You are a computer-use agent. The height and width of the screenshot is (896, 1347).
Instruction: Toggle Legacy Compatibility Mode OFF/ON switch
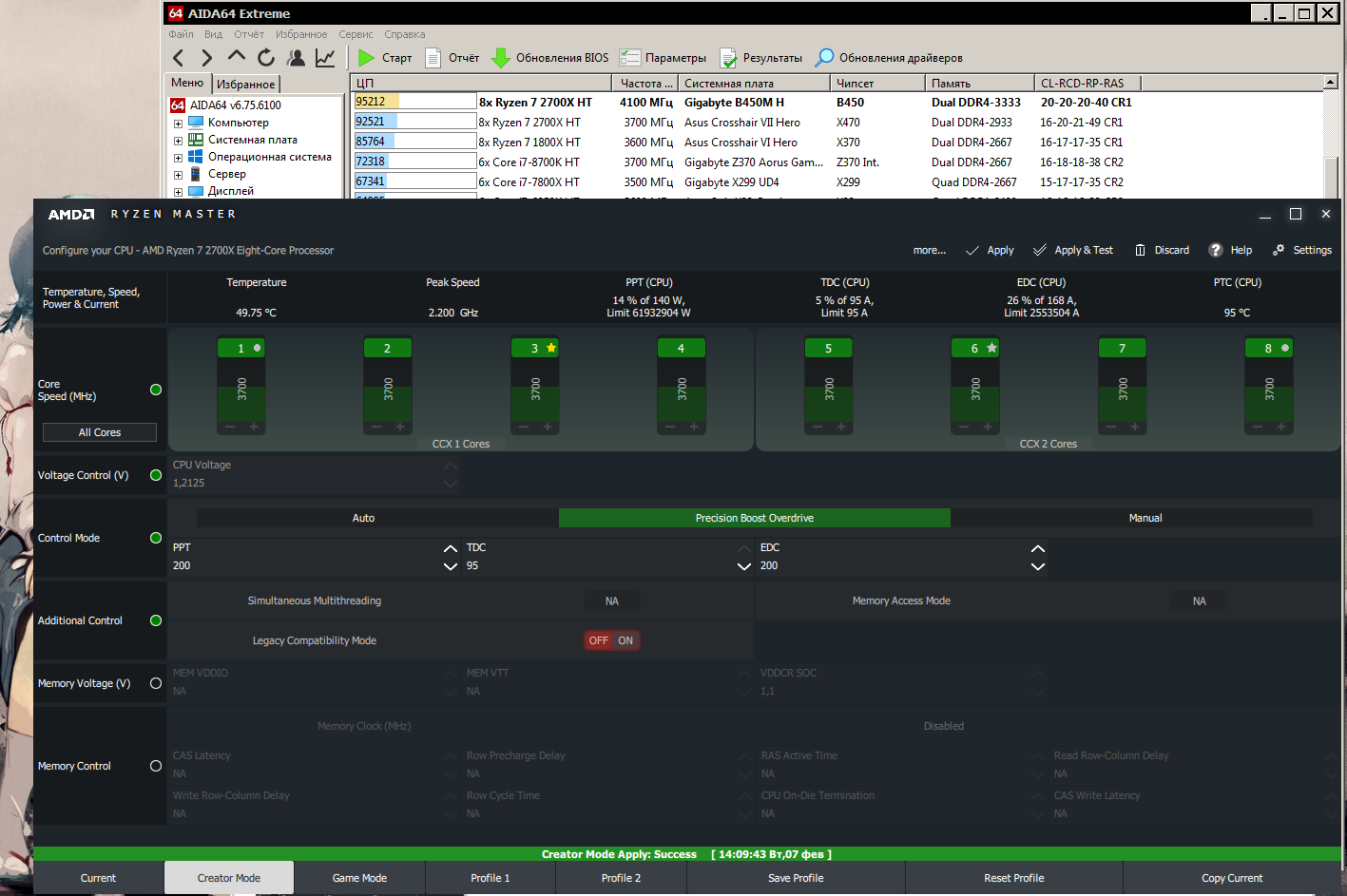tap(611, 640)
